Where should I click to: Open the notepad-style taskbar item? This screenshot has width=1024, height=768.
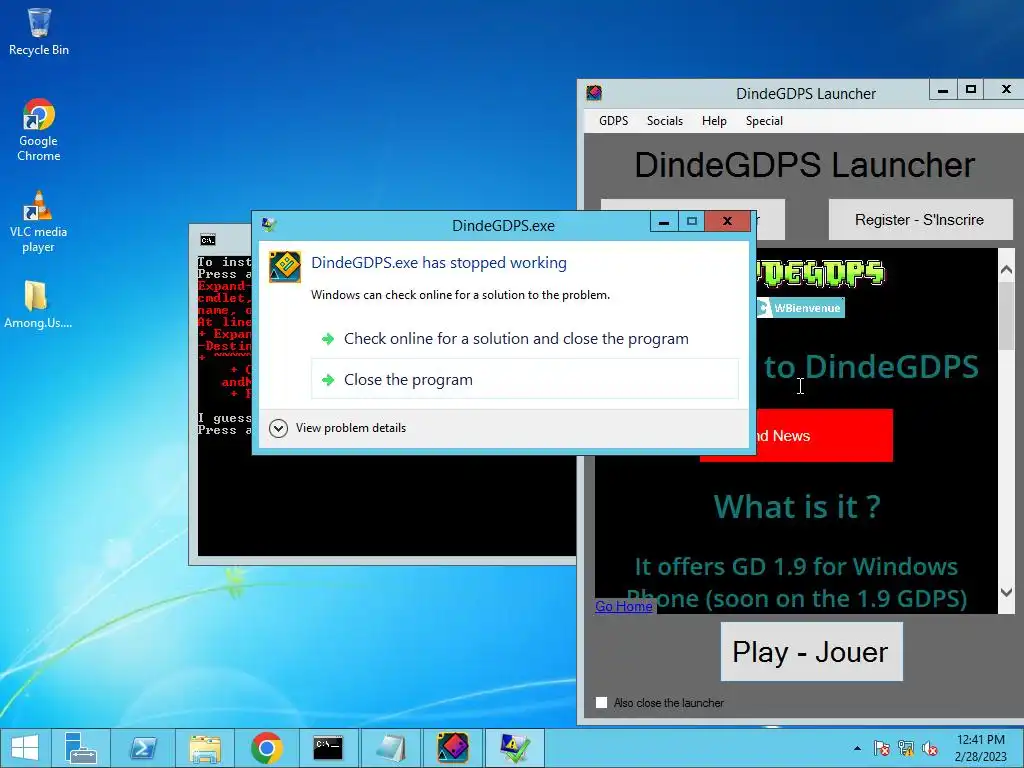tap(390, 748)
